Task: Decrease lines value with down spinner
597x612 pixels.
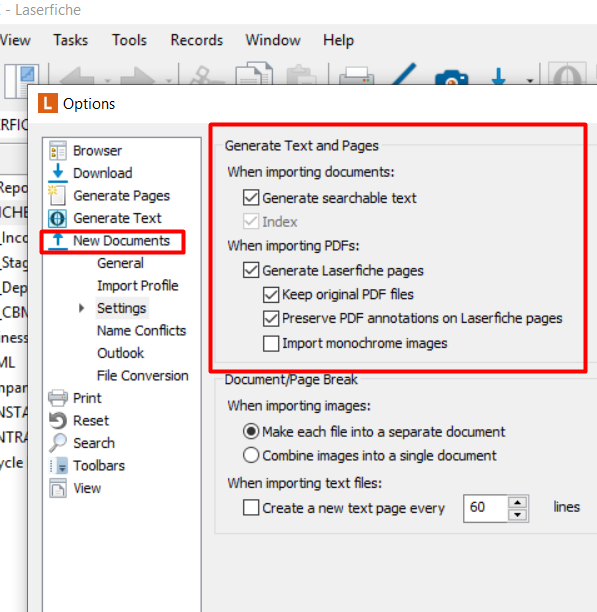Action: coord(518,515)
